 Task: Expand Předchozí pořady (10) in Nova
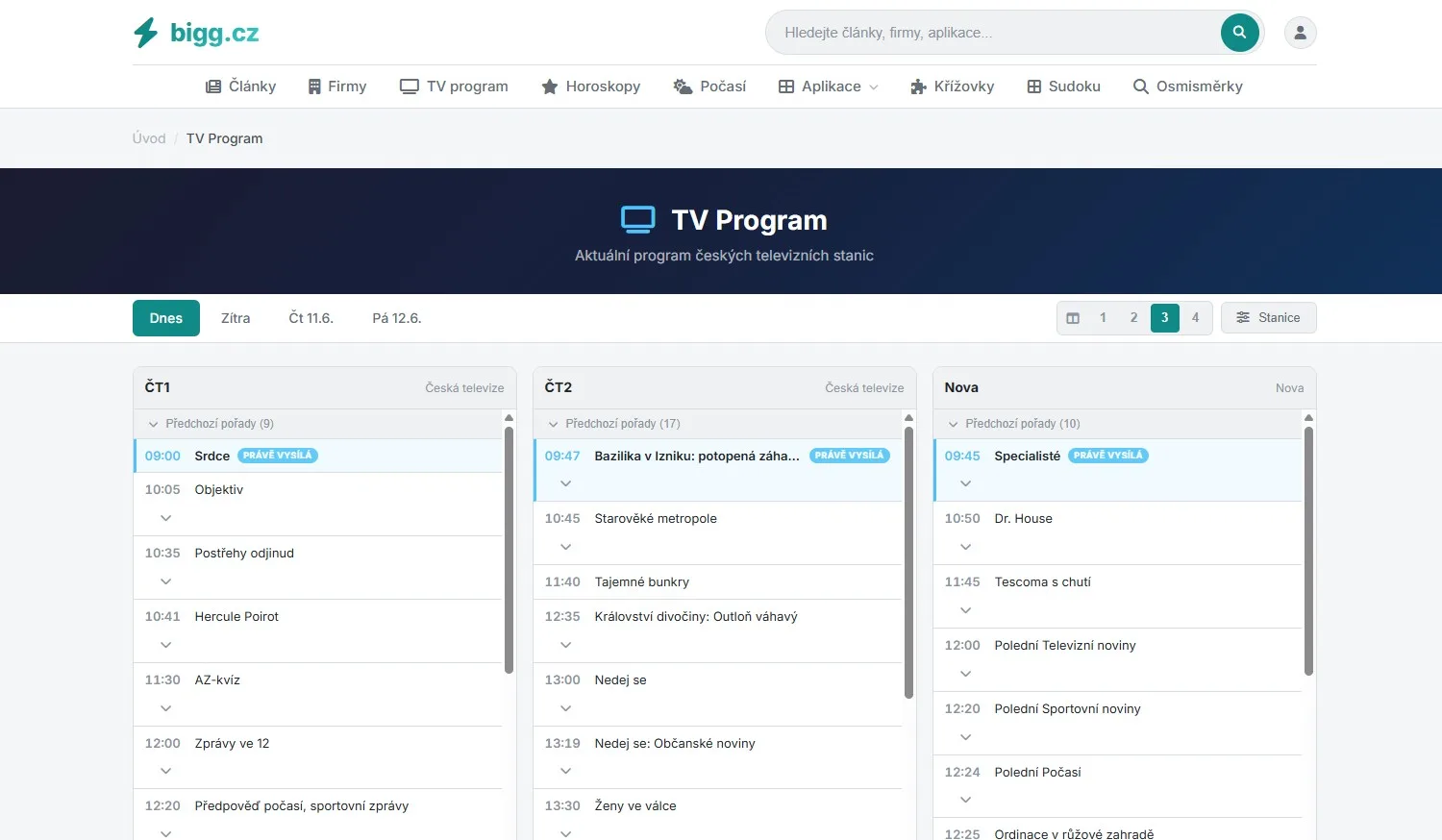(x=1118, y=424)
